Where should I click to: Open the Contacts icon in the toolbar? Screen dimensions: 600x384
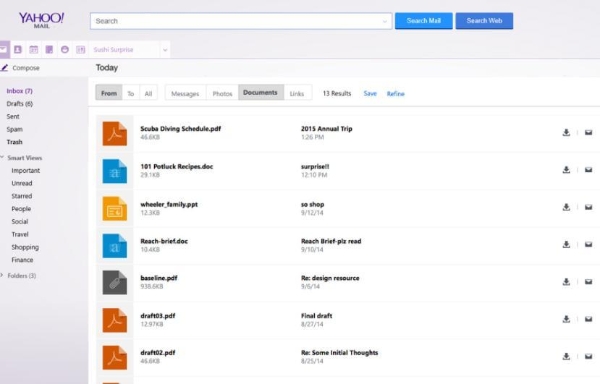click(x=18, y=49)
